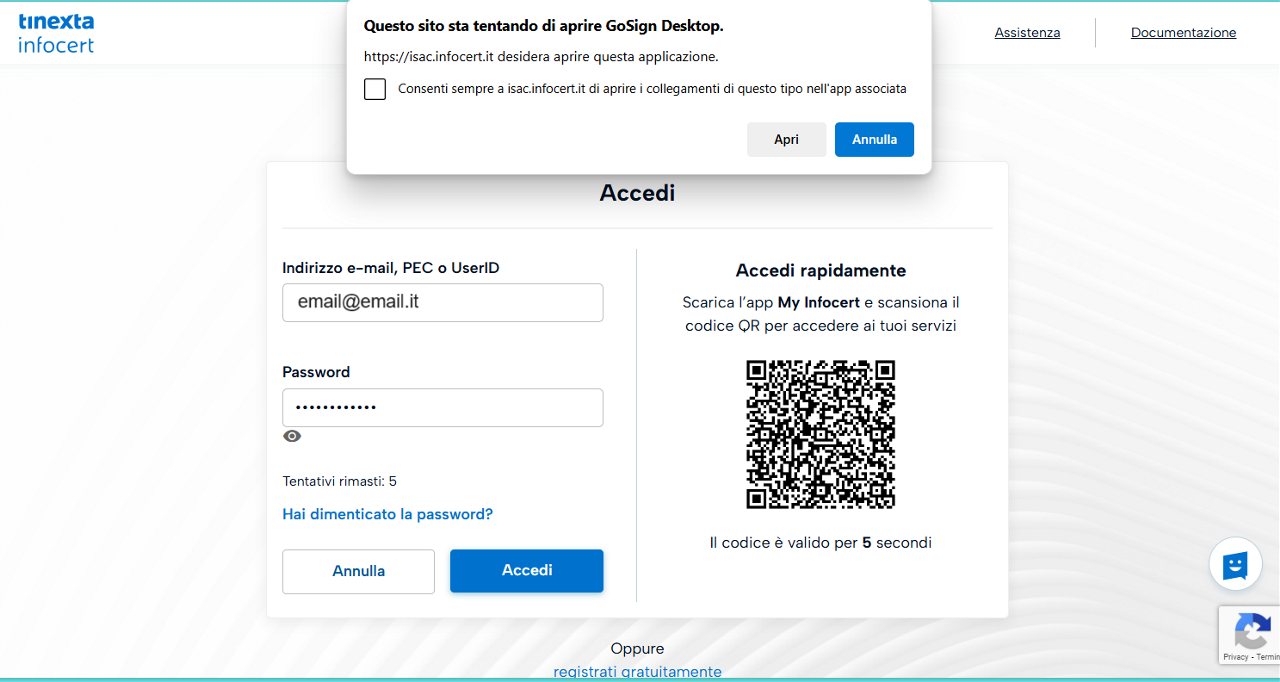1280x682 pixels.
Task: Click the QR code image
Action: (820, 434)
